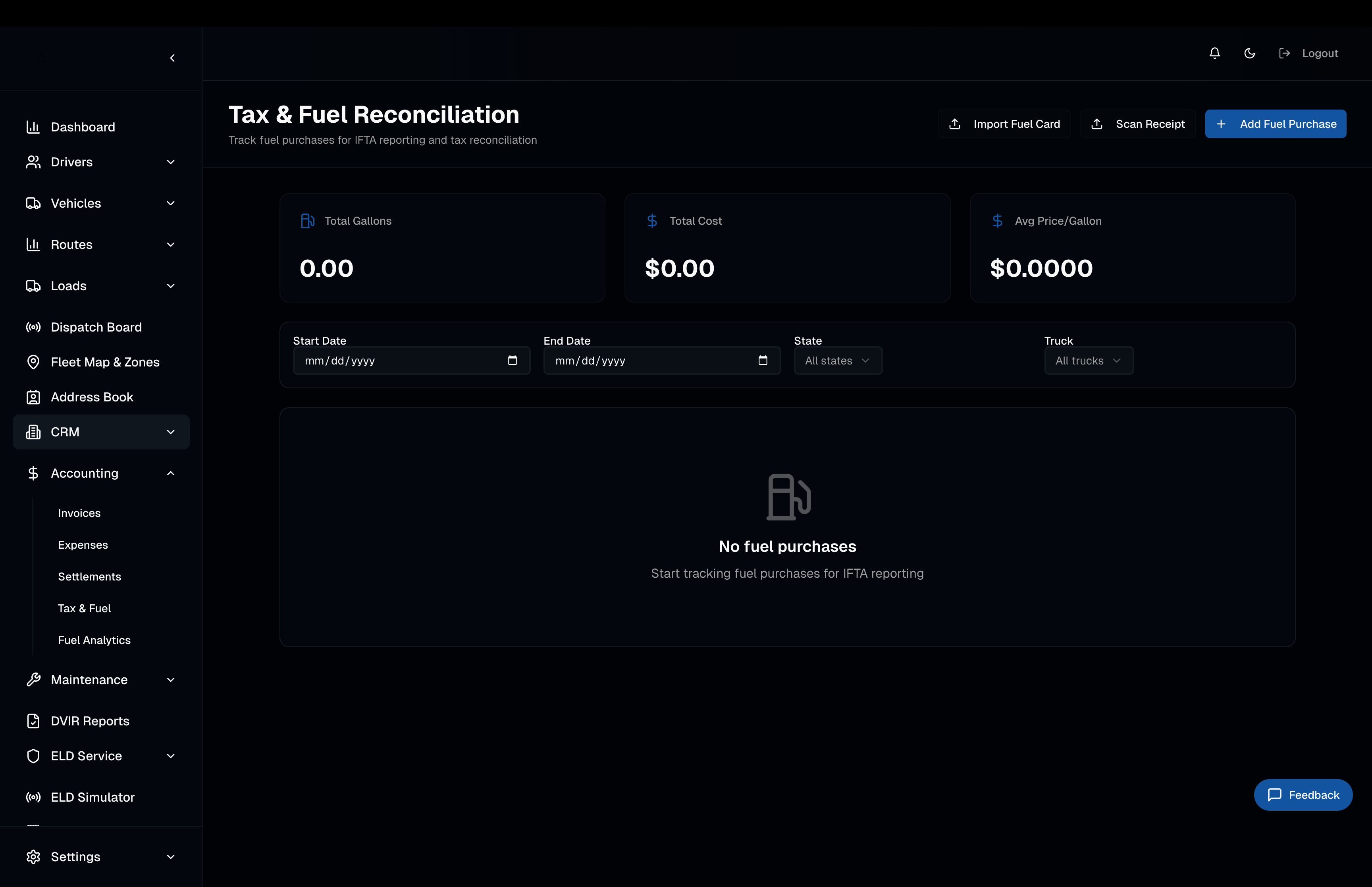Go to the Settlements page
The image size is (1372, 887).
pyautogui.click(x=89, y=577)
